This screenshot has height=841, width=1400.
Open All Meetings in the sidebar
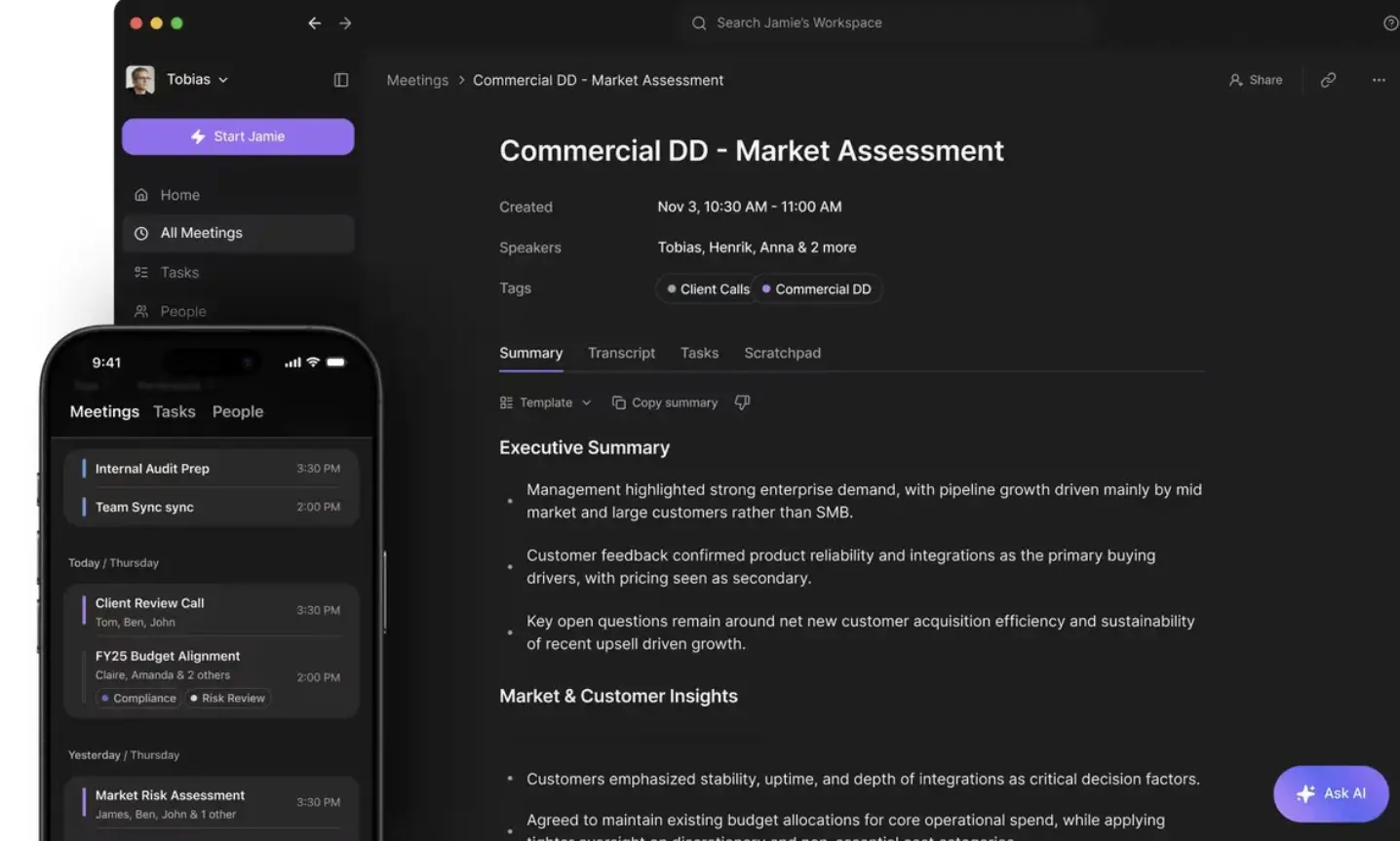point(238,233)
